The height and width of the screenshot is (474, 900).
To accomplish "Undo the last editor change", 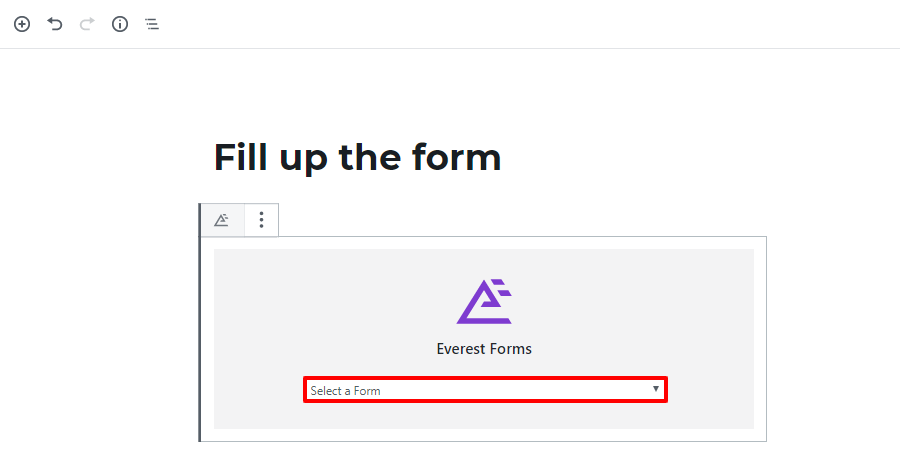I will [x=55, y=24].
